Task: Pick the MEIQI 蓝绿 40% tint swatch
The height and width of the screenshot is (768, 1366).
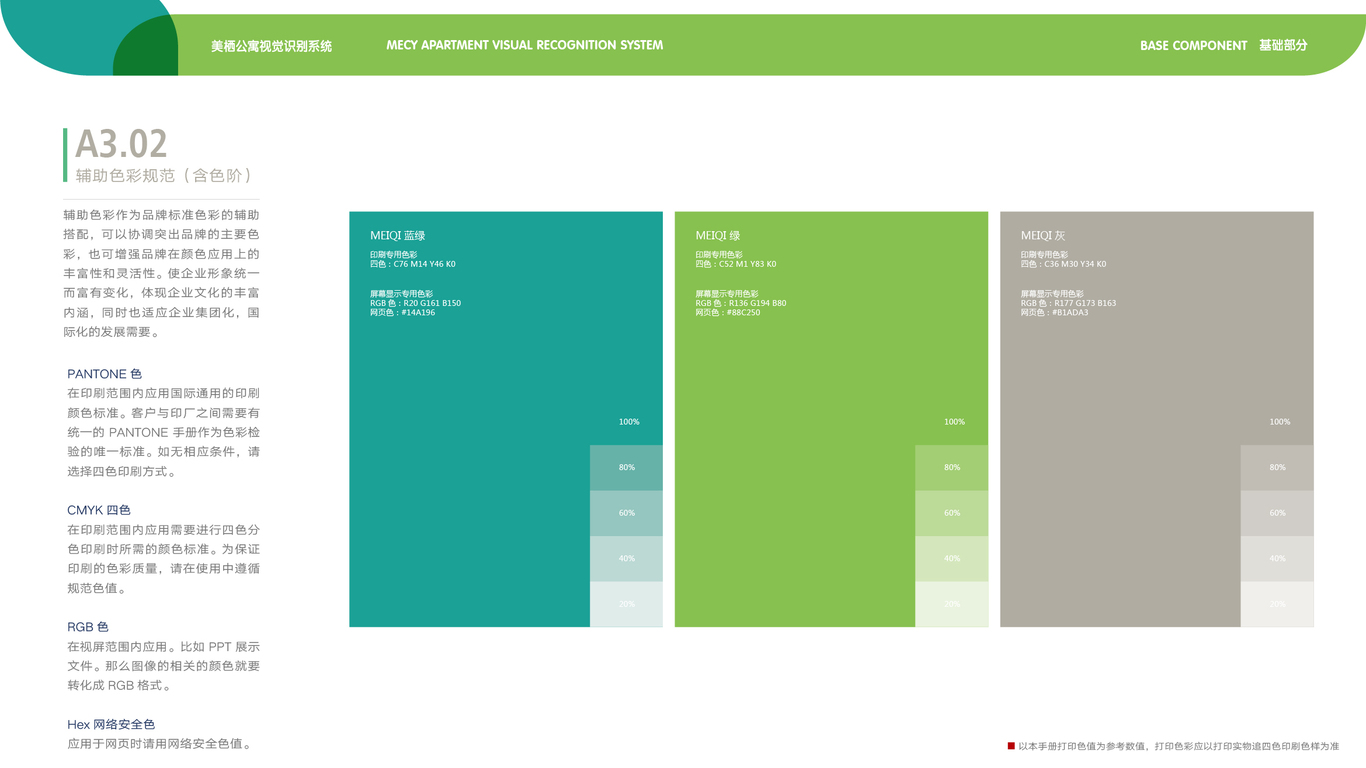Action: pos(626,559)
